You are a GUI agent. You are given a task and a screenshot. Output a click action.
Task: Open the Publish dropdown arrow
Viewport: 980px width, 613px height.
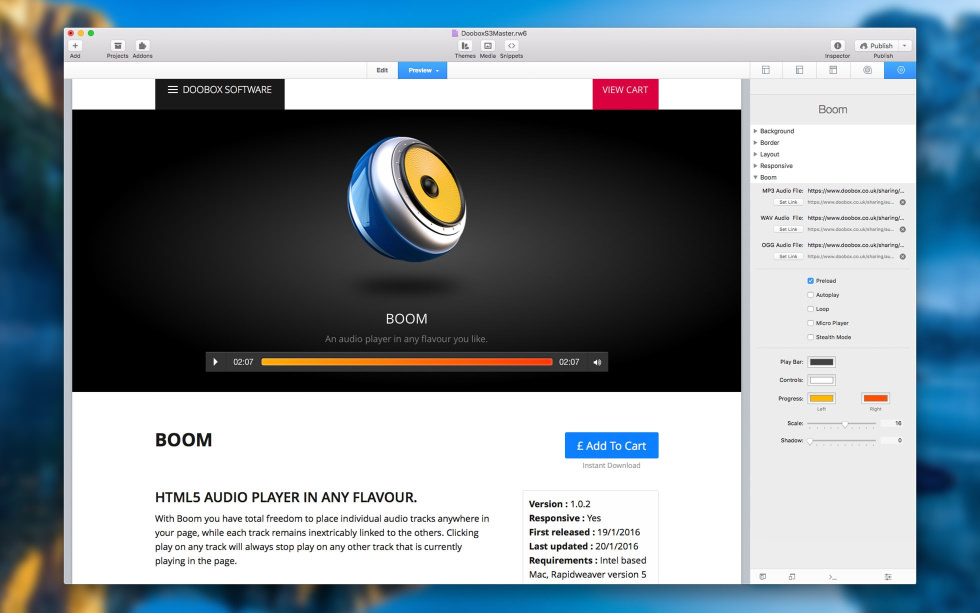click(x=904, y=46)
